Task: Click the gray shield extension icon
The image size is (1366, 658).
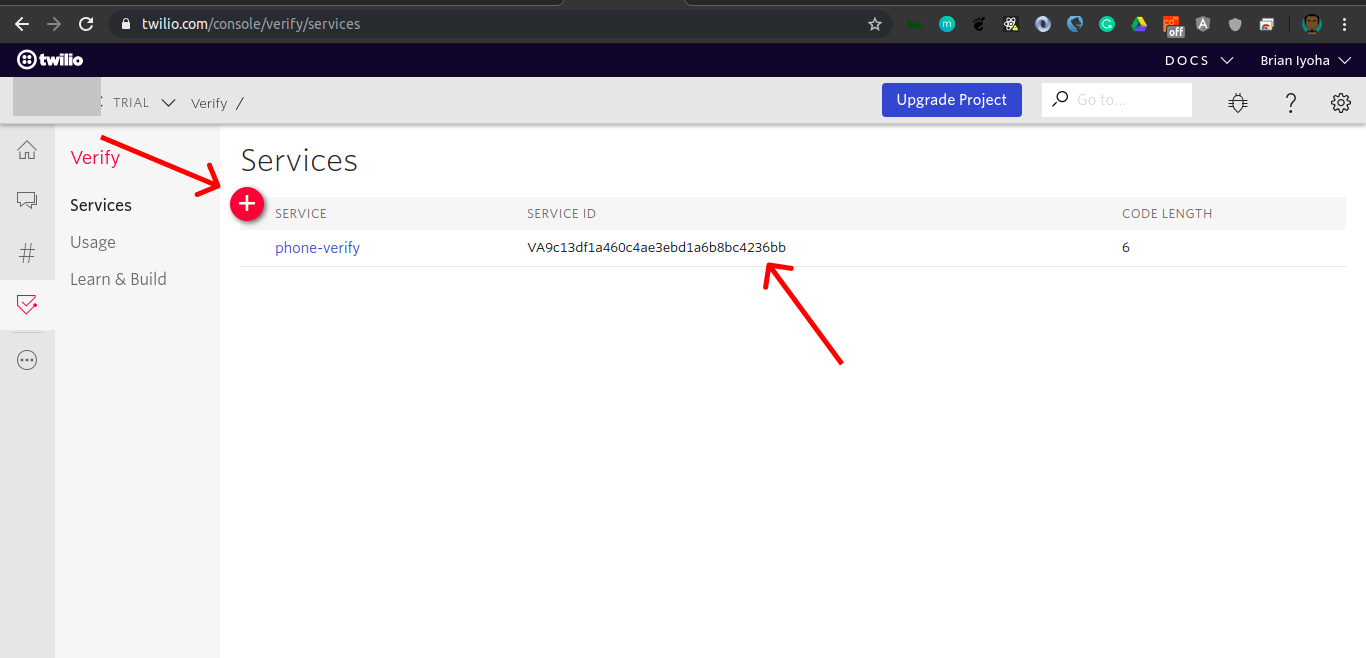Action: click(1235, 24)
